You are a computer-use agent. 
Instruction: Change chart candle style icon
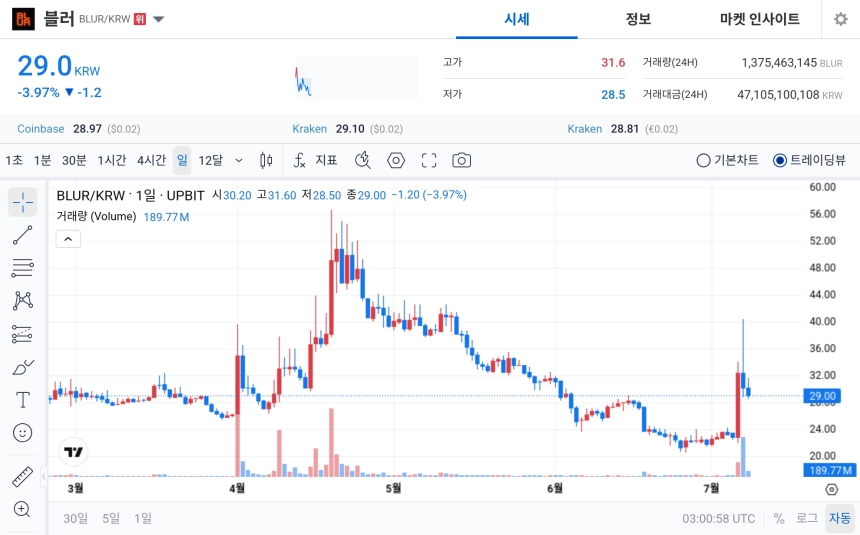[266, 160]
